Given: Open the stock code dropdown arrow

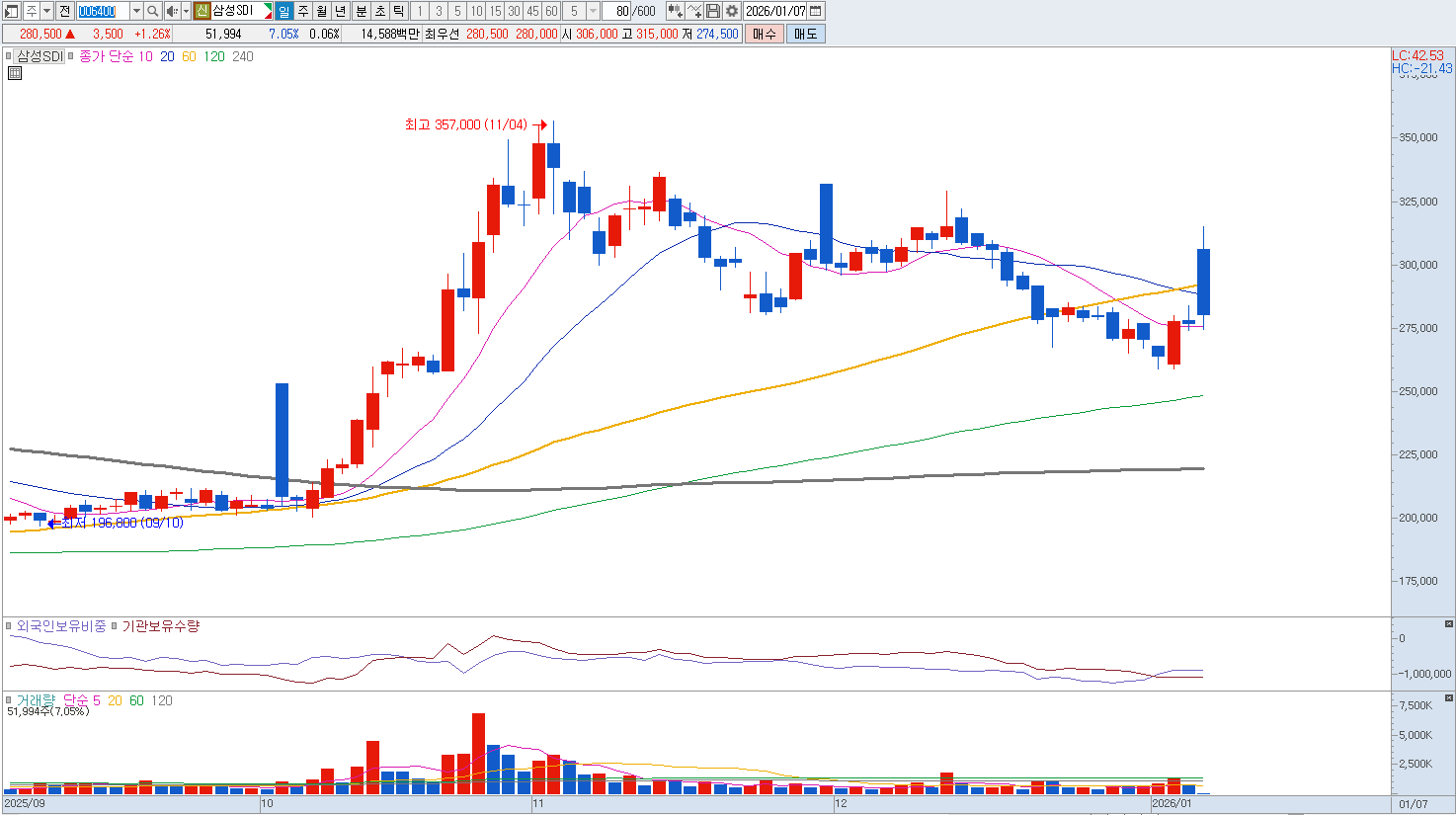Looking at the screenshot, I should 136,11.
